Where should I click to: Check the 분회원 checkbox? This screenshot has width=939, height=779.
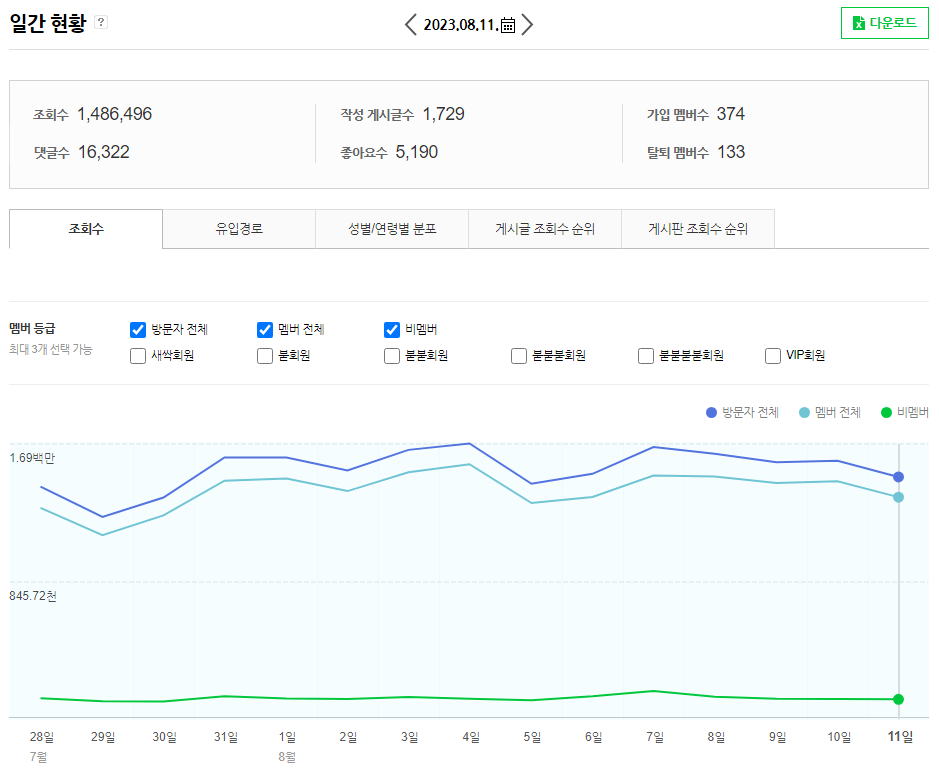point(265,356)
